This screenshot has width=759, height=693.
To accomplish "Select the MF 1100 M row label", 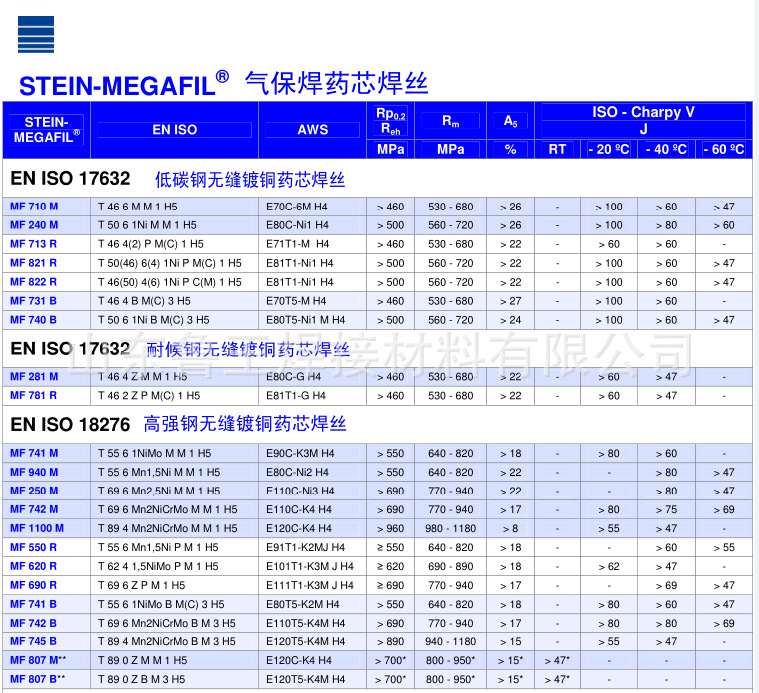I will click(37, 528).
